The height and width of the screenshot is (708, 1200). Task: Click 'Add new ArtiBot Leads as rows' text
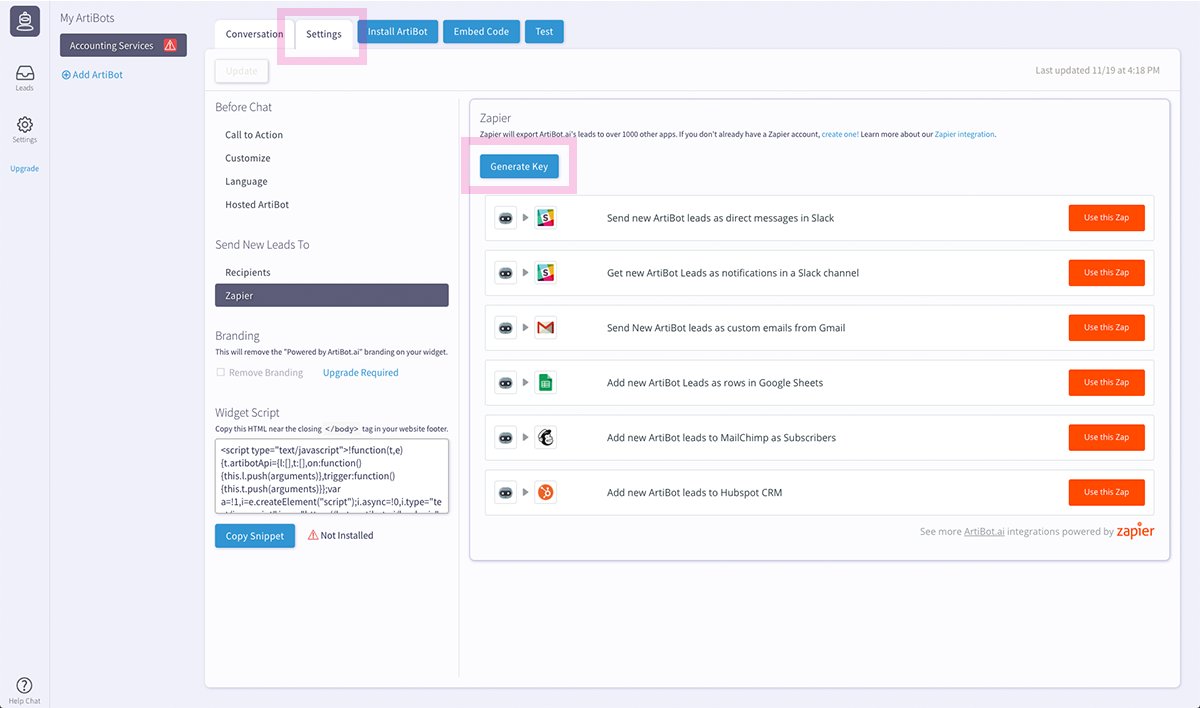tap(715, 383)
